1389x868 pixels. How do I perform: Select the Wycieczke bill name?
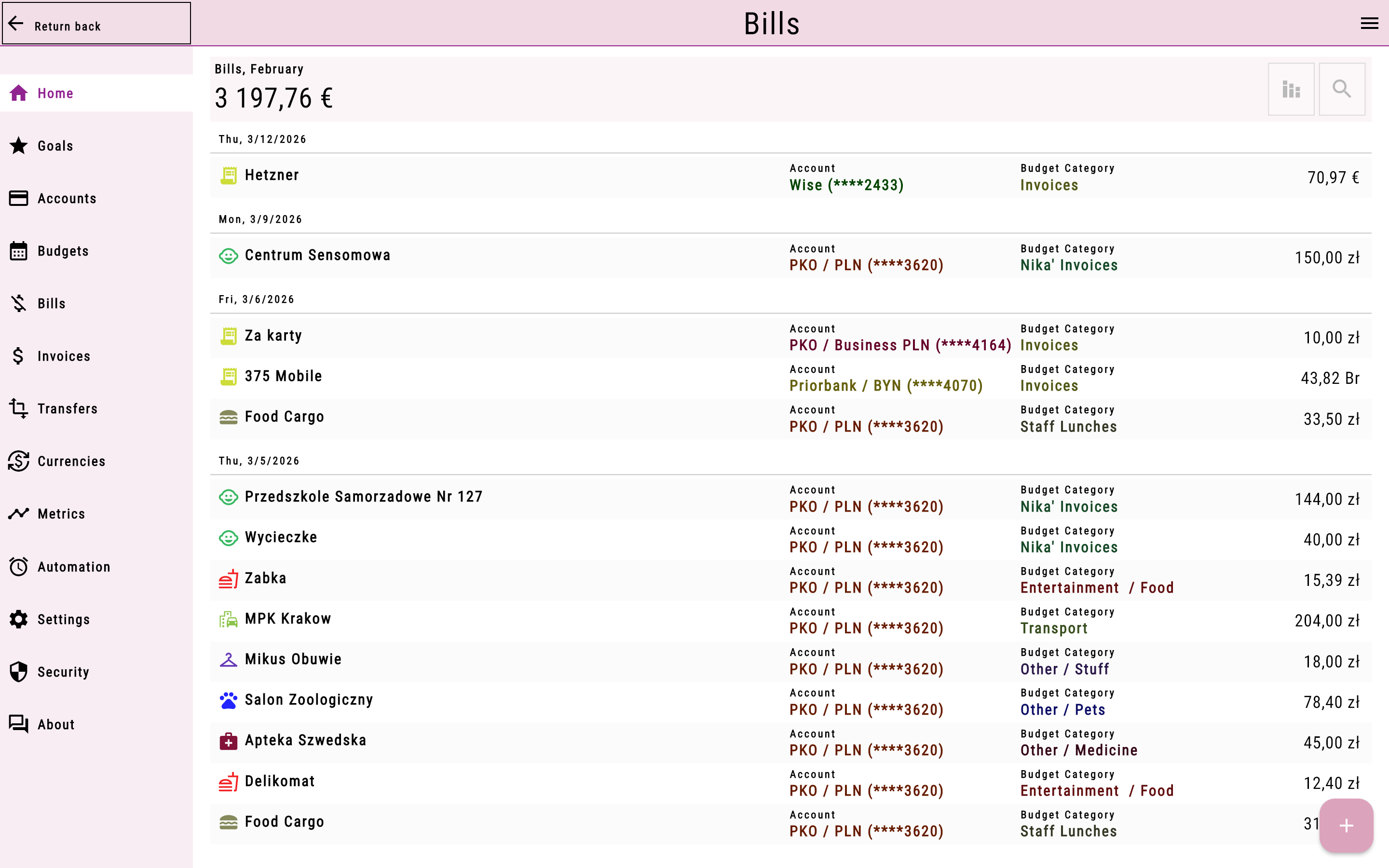point(281,537)
